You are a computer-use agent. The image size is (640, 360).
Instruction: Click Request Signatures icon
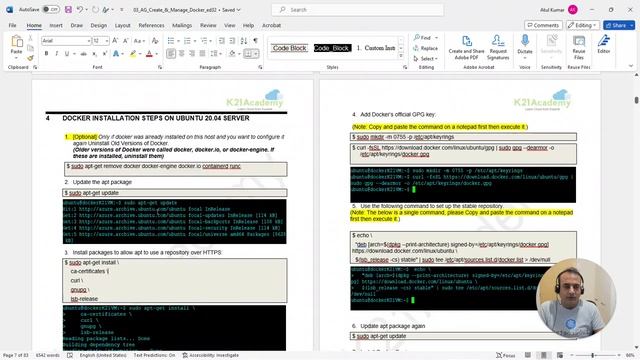pos(498,47)
